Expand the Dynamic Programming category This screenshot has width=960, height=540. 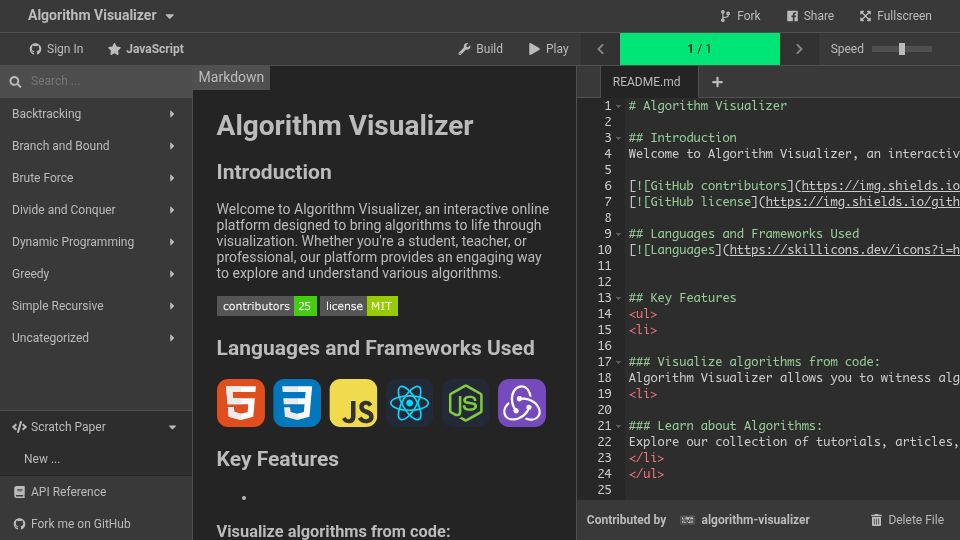pyautogui.click(x=96, y=242)
